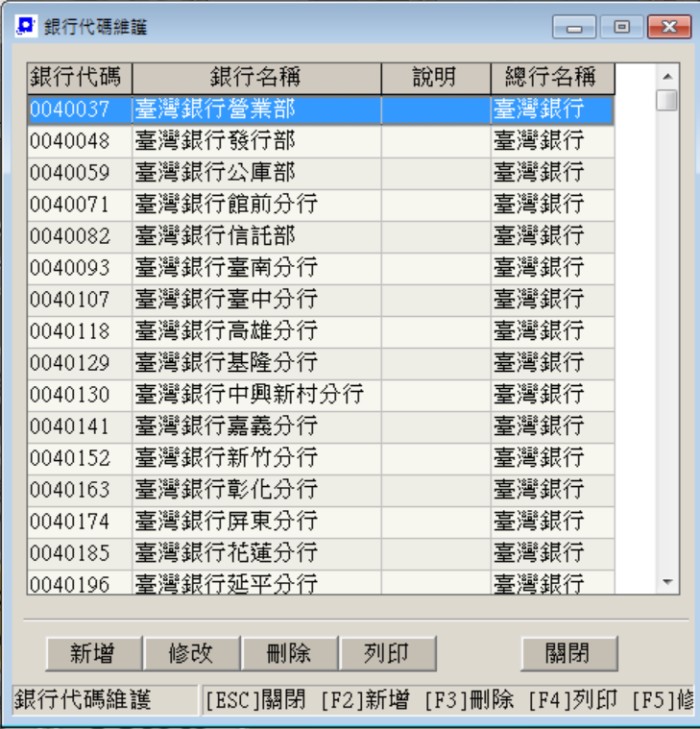Click the 說明 column header
Screen dimensions: 700x729
tap(436, 78)
